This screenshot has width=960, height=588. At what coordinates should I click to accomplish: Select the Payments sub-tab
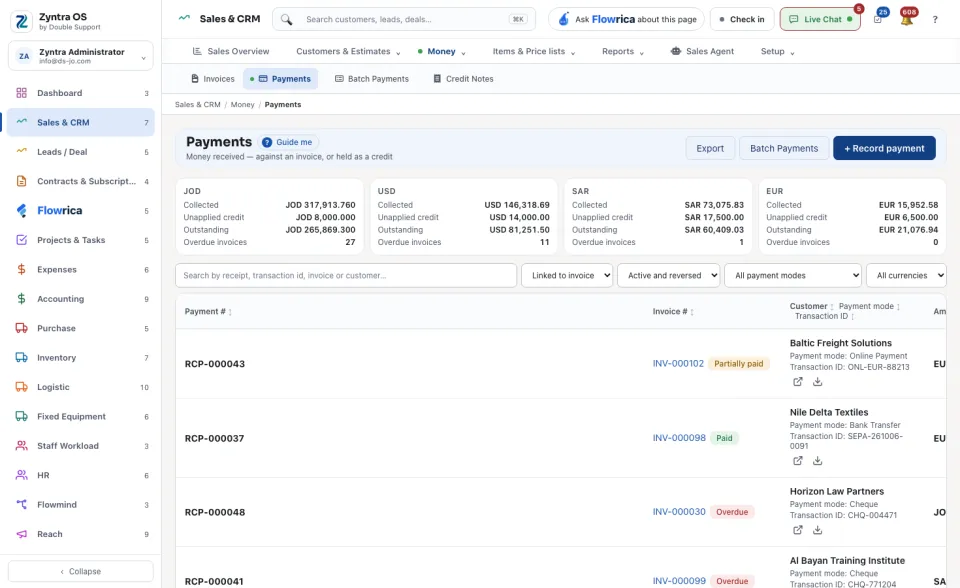coord(280,79)
